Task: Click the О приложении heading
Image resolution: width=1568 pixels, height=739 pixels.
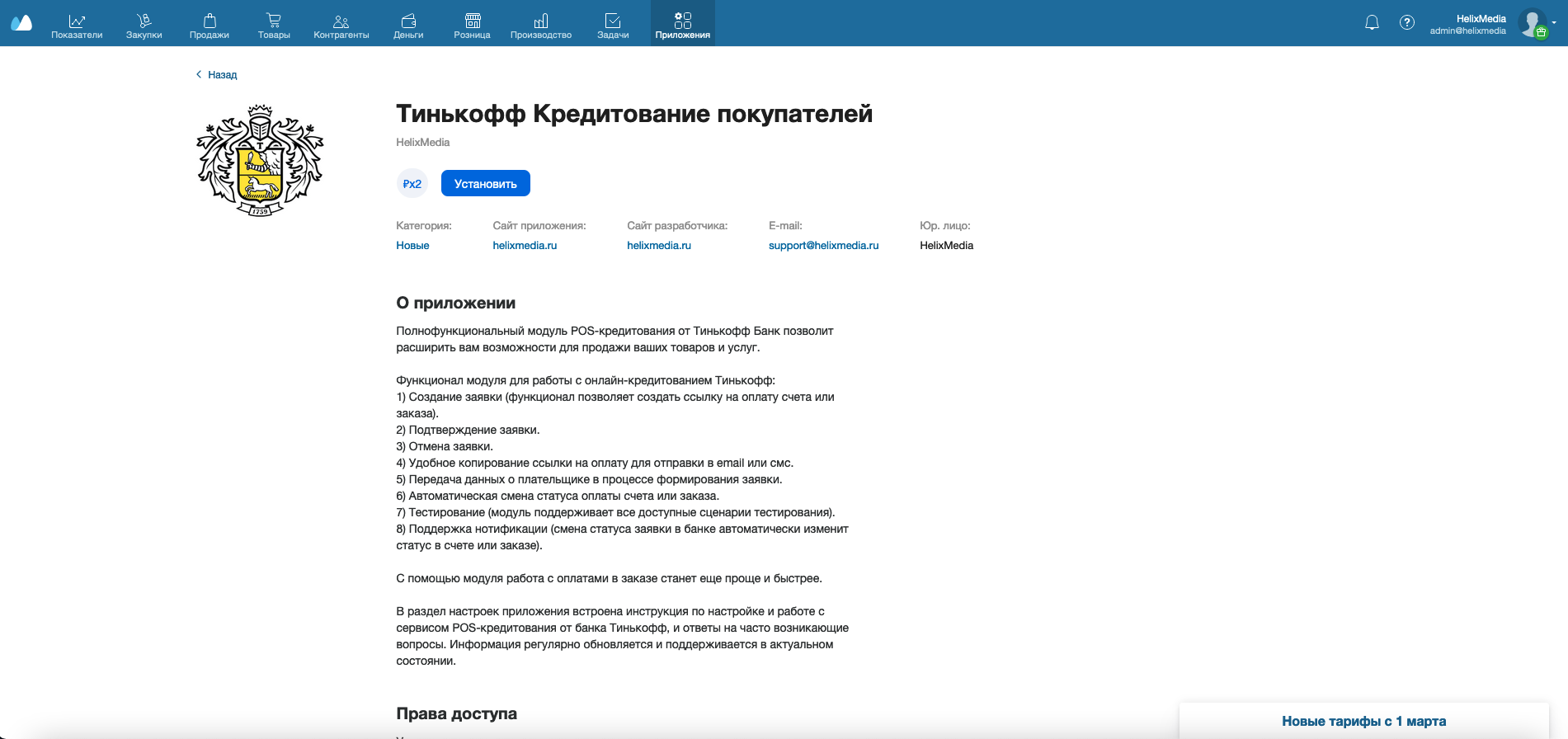Action: tap(456, 303)
